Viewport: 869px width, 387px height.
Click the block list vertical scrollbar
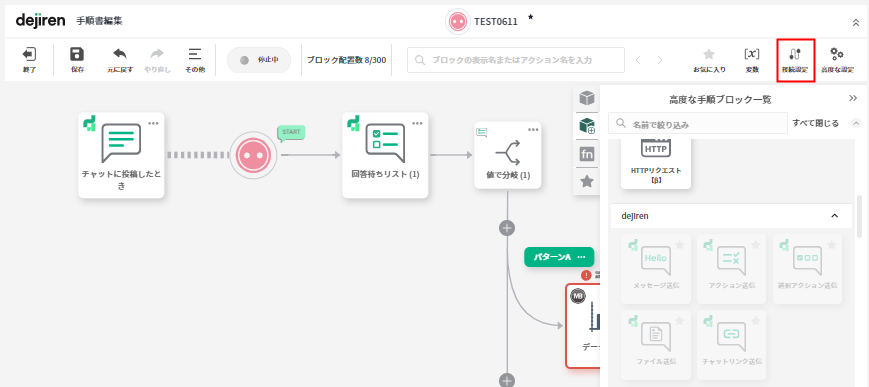tap(859, 217)
